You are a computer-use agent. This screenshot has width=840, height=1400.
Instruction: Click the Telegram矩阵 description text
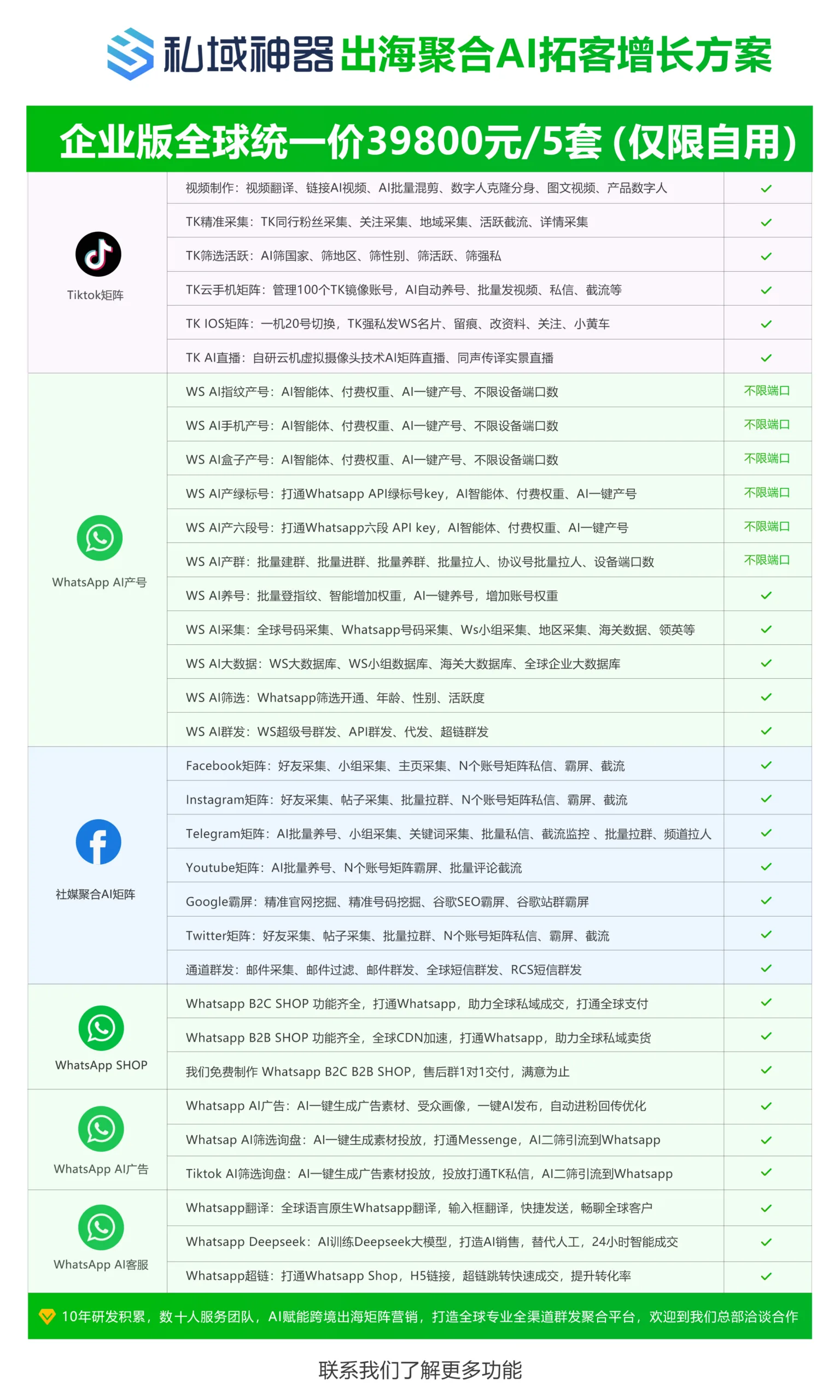pos(448,833)
